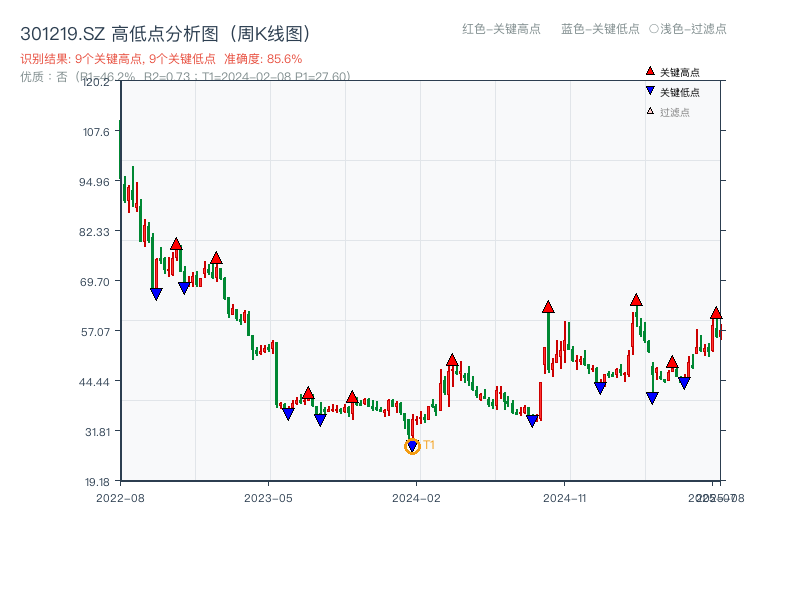Click the 红色-关键高点 header legend

tap(501, 29)
